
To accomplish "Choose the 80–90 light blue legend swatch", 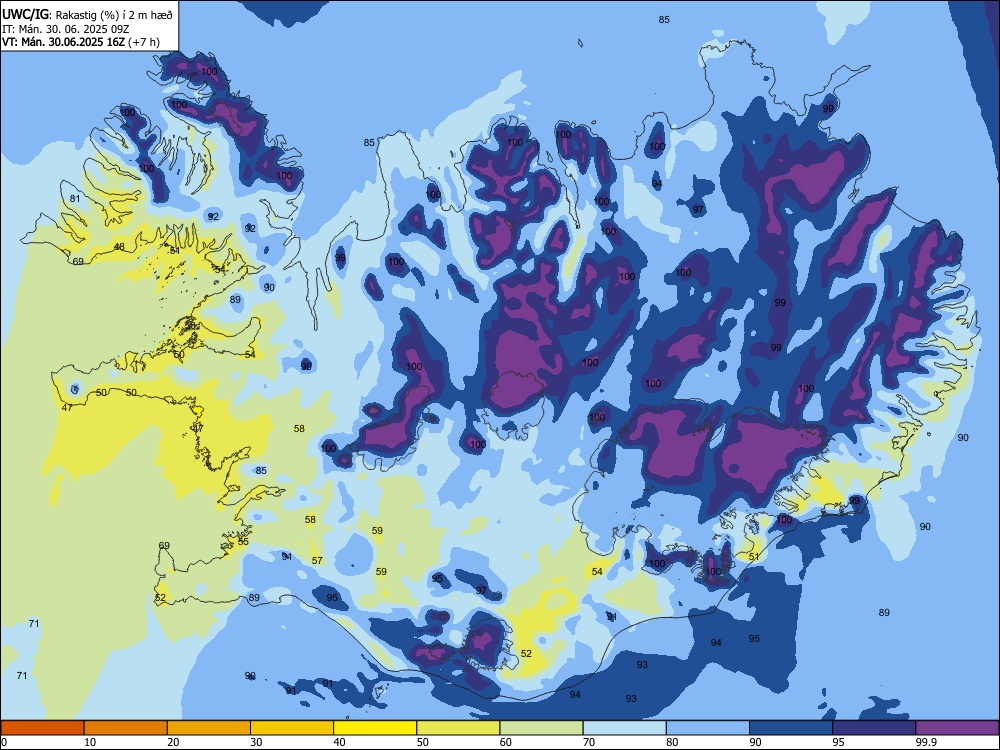I will (x=708, y=728).
